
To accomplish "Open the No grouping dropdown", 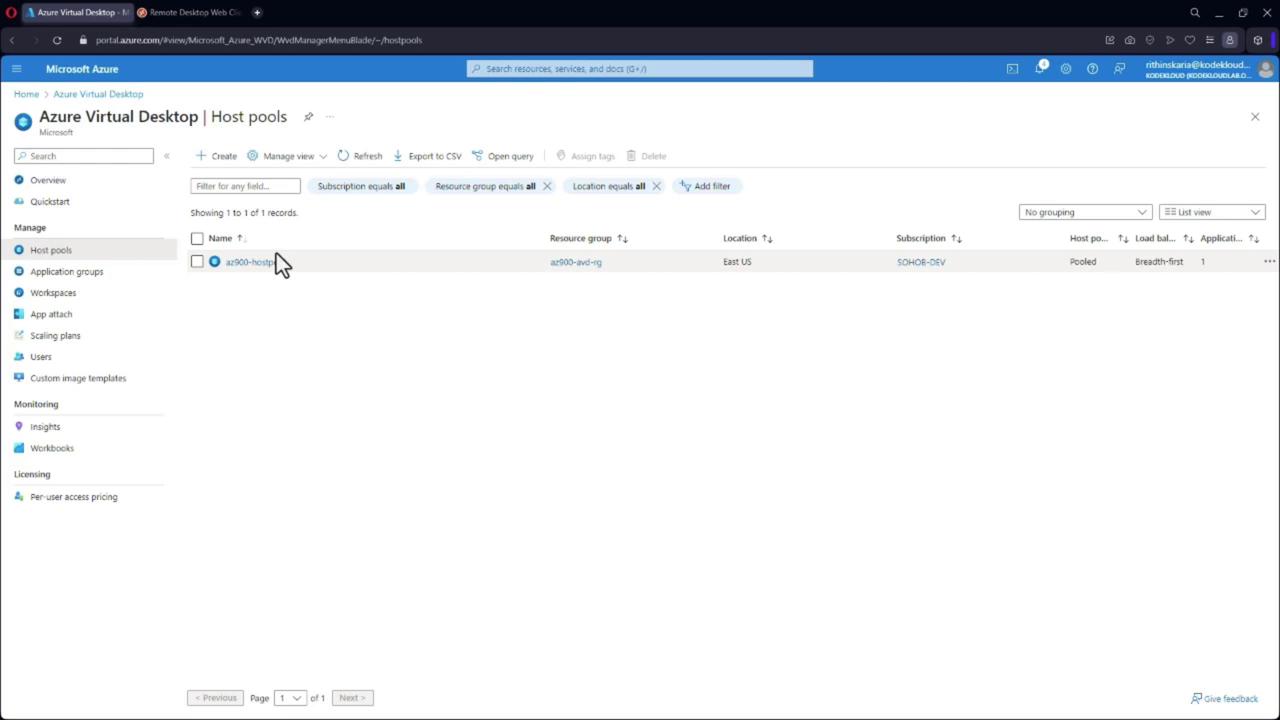I will pos(1085,212).
